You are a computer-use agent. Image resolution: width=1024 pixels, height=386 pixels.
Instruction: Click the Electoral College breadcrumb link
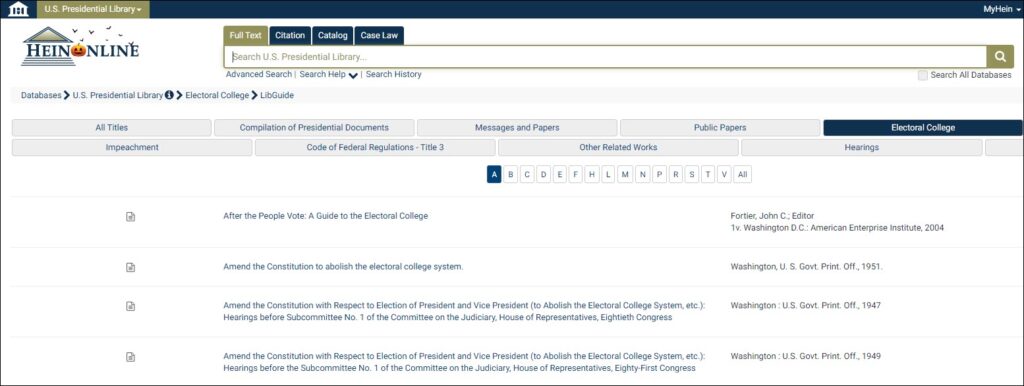(217, 95)
